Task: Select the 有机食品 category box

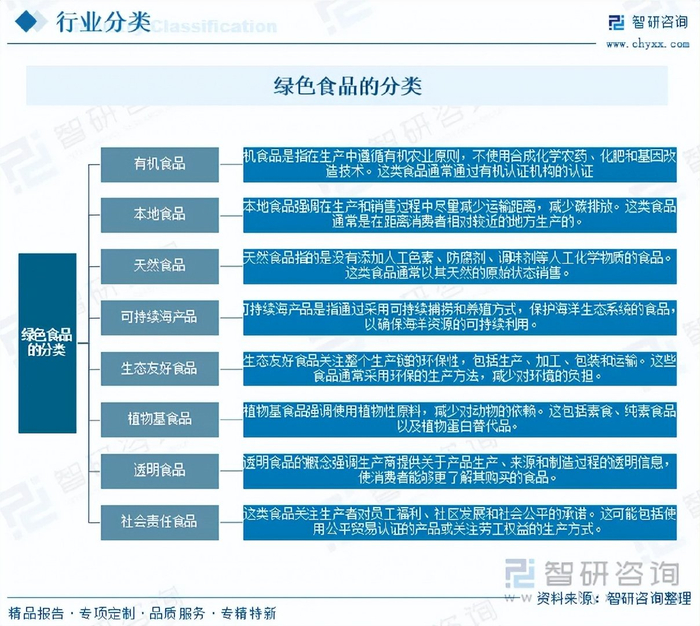Action: point(159,164)
